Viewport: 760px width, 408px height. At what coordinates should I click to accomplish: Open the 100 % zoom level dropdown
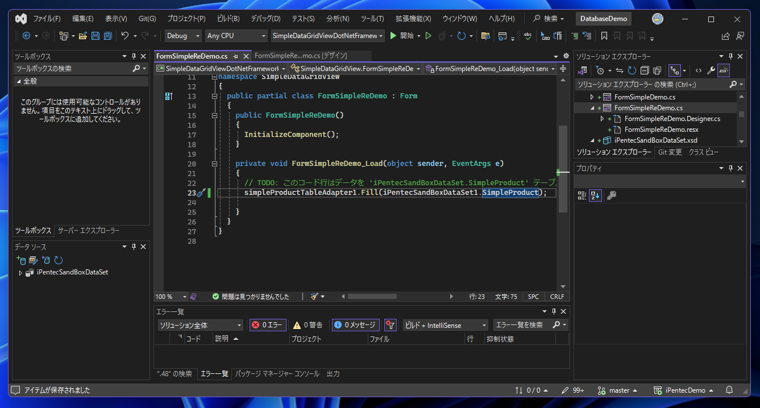[171, 297]
